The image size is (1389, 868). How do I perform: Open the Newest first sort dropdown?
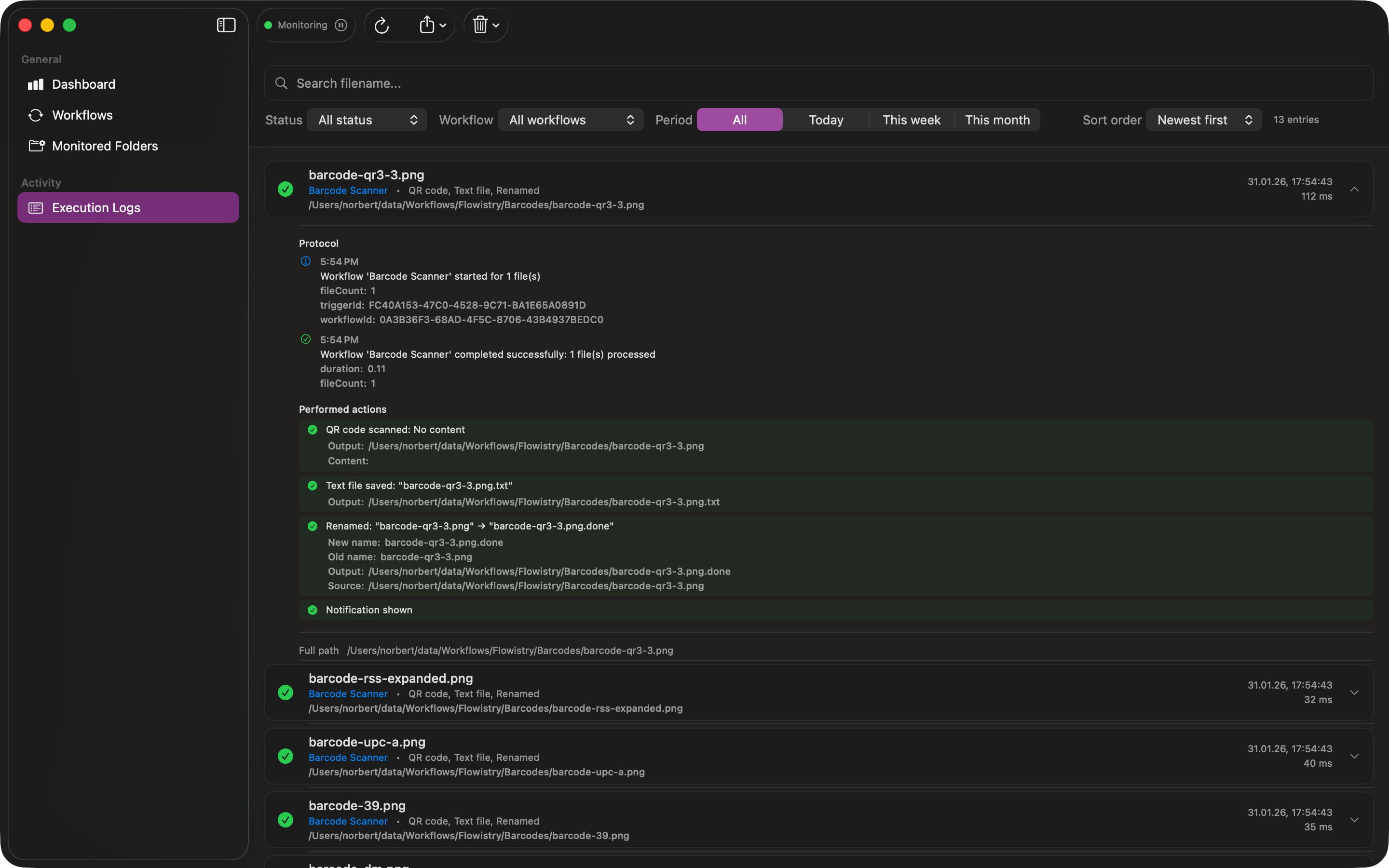1204,120
